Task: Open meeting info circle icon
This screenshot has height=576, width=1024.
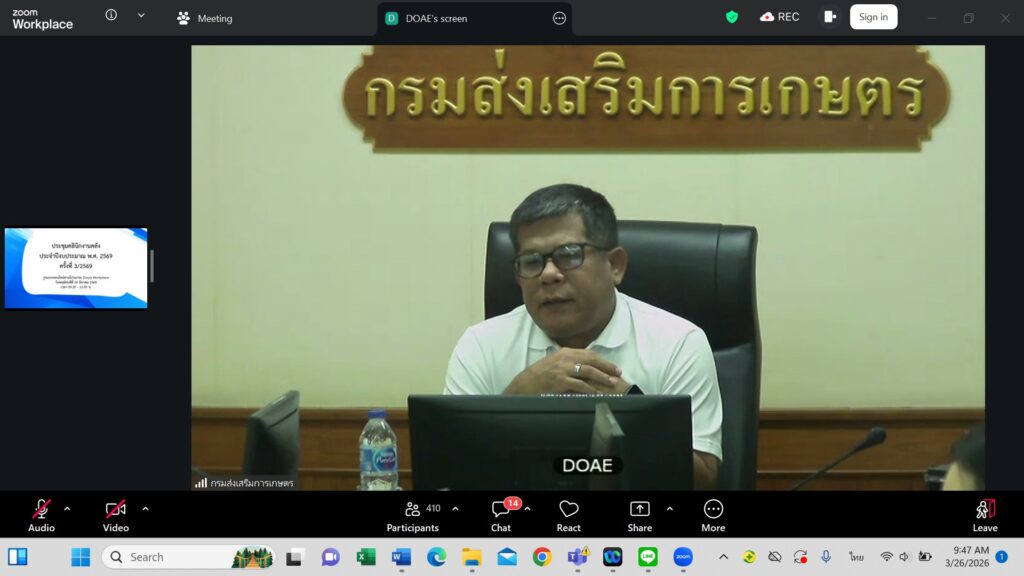Action: [x=111, y=15]
